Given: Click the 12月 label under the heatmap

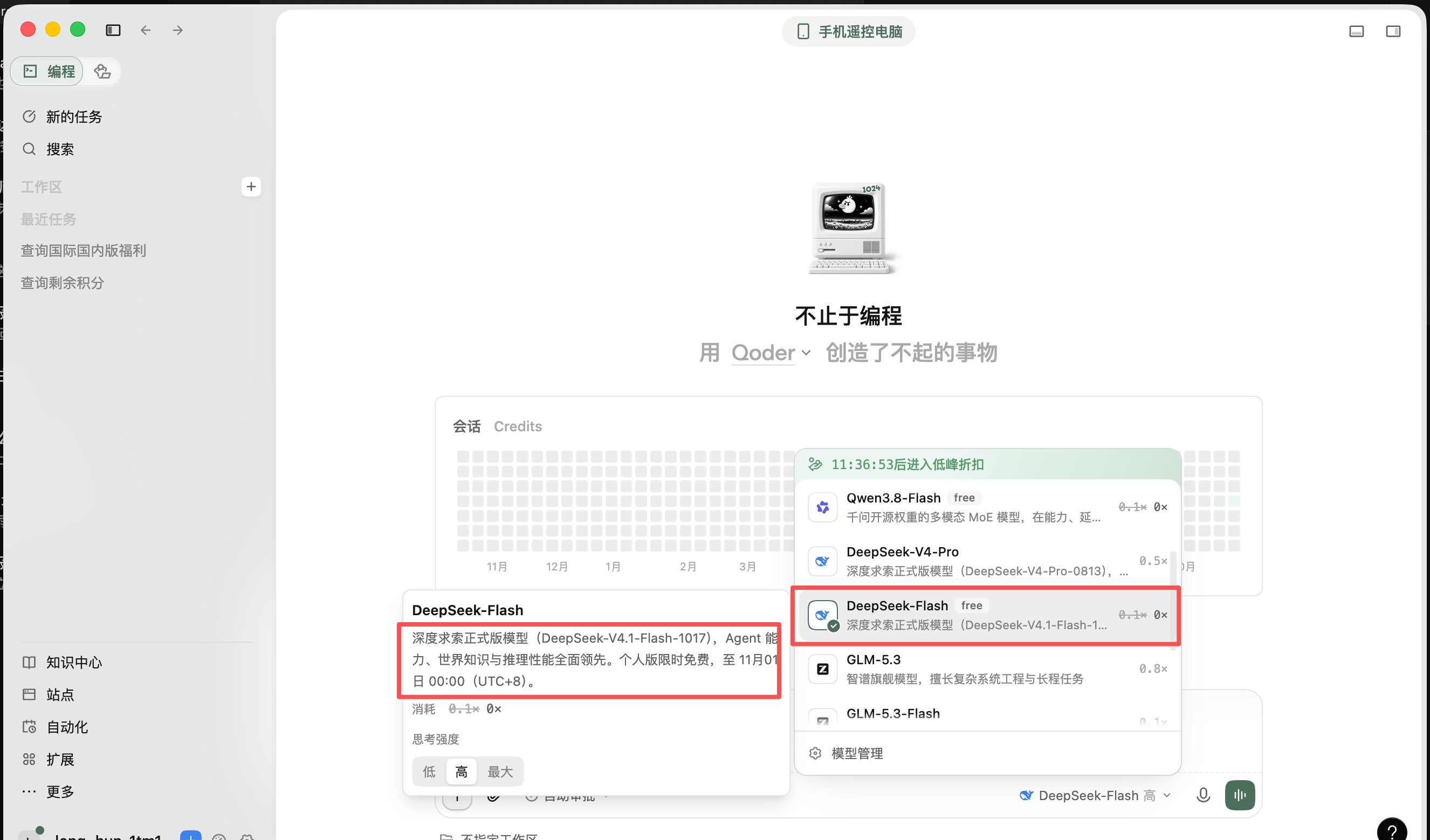Looking at the screenshot, I should (556, 567).
